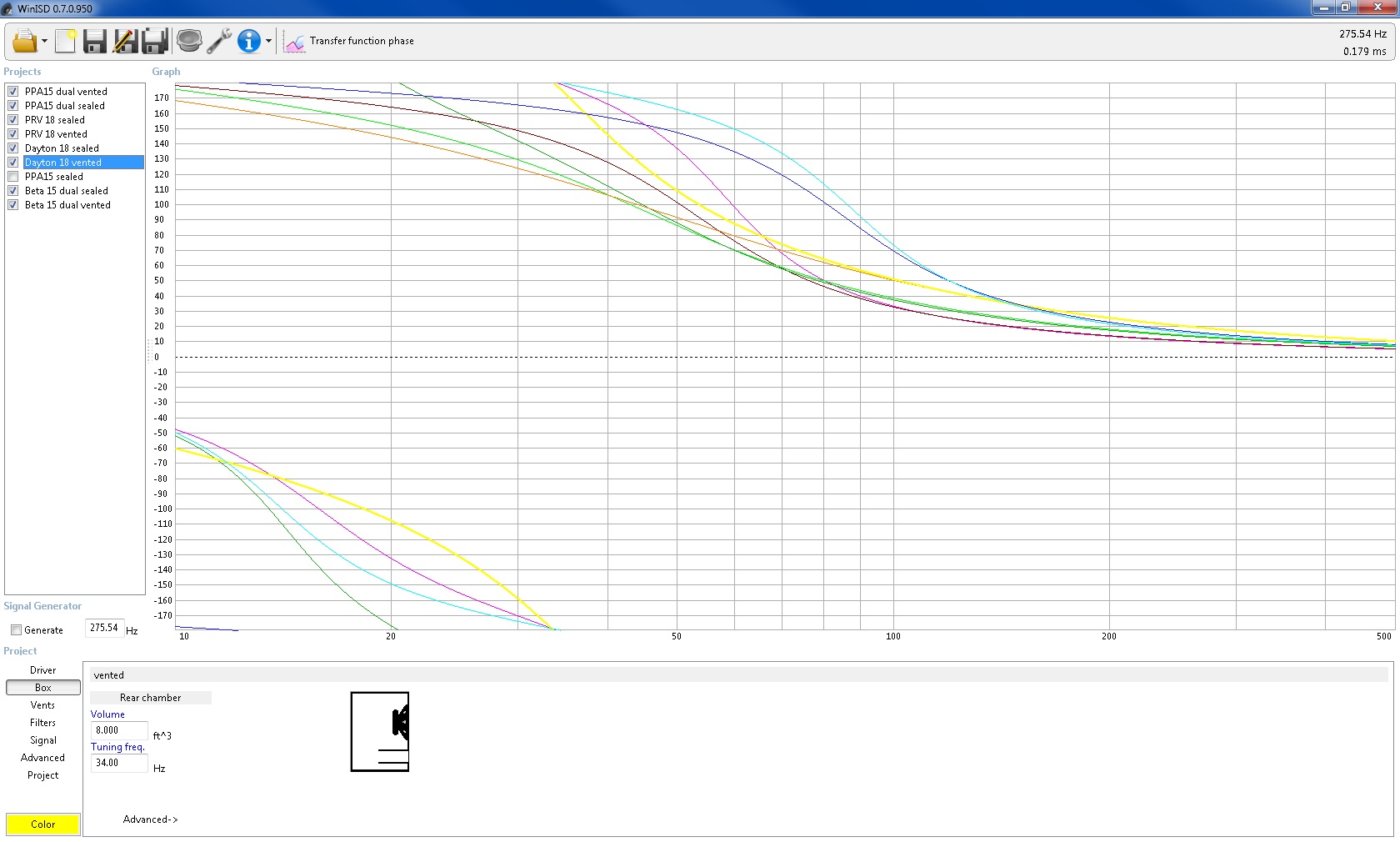Image resolution: width=1400 pixels, height=842 pixels.
Task: Switch to the Driver tab
Action: click(x=43, y=670)
